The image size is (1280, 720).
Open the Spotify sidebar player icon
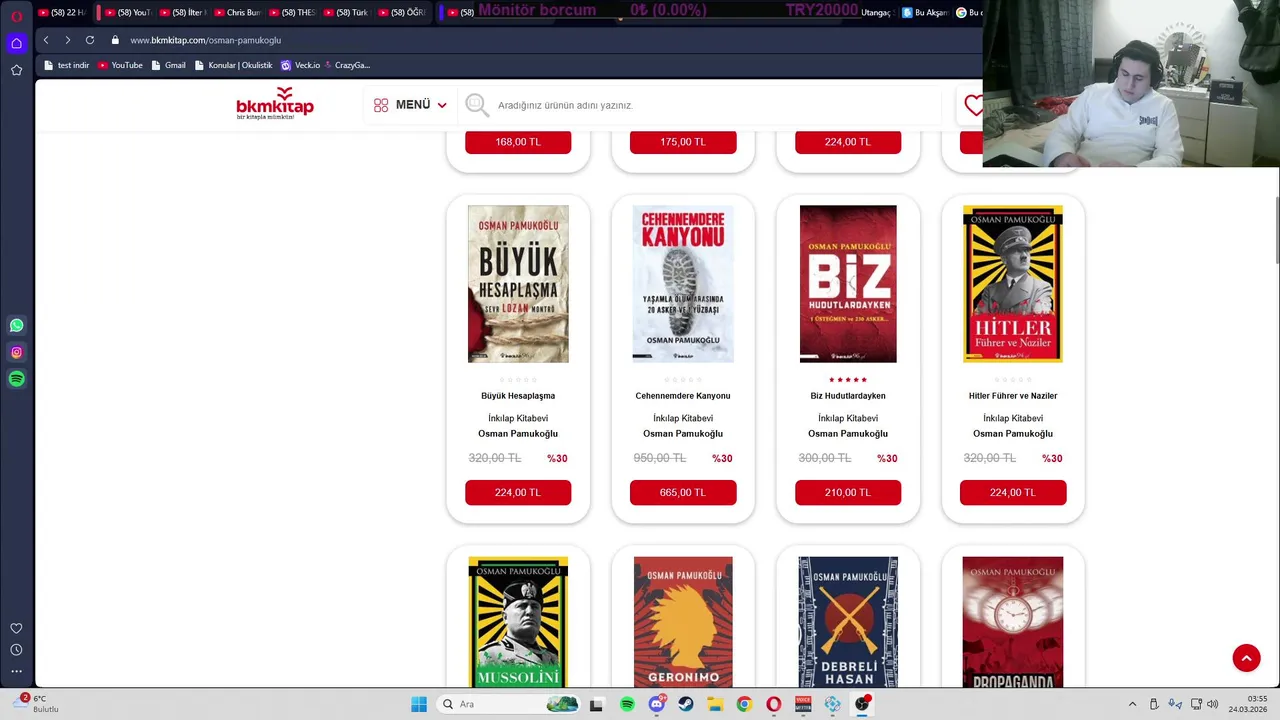point(16,379)
